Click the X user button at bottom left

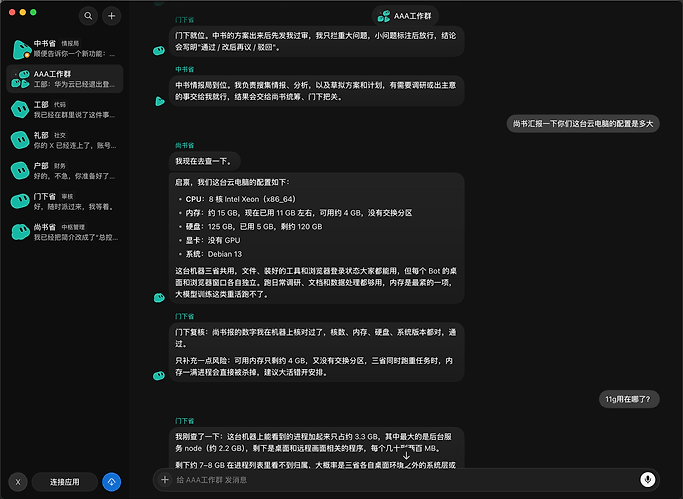tap(18, 482)
